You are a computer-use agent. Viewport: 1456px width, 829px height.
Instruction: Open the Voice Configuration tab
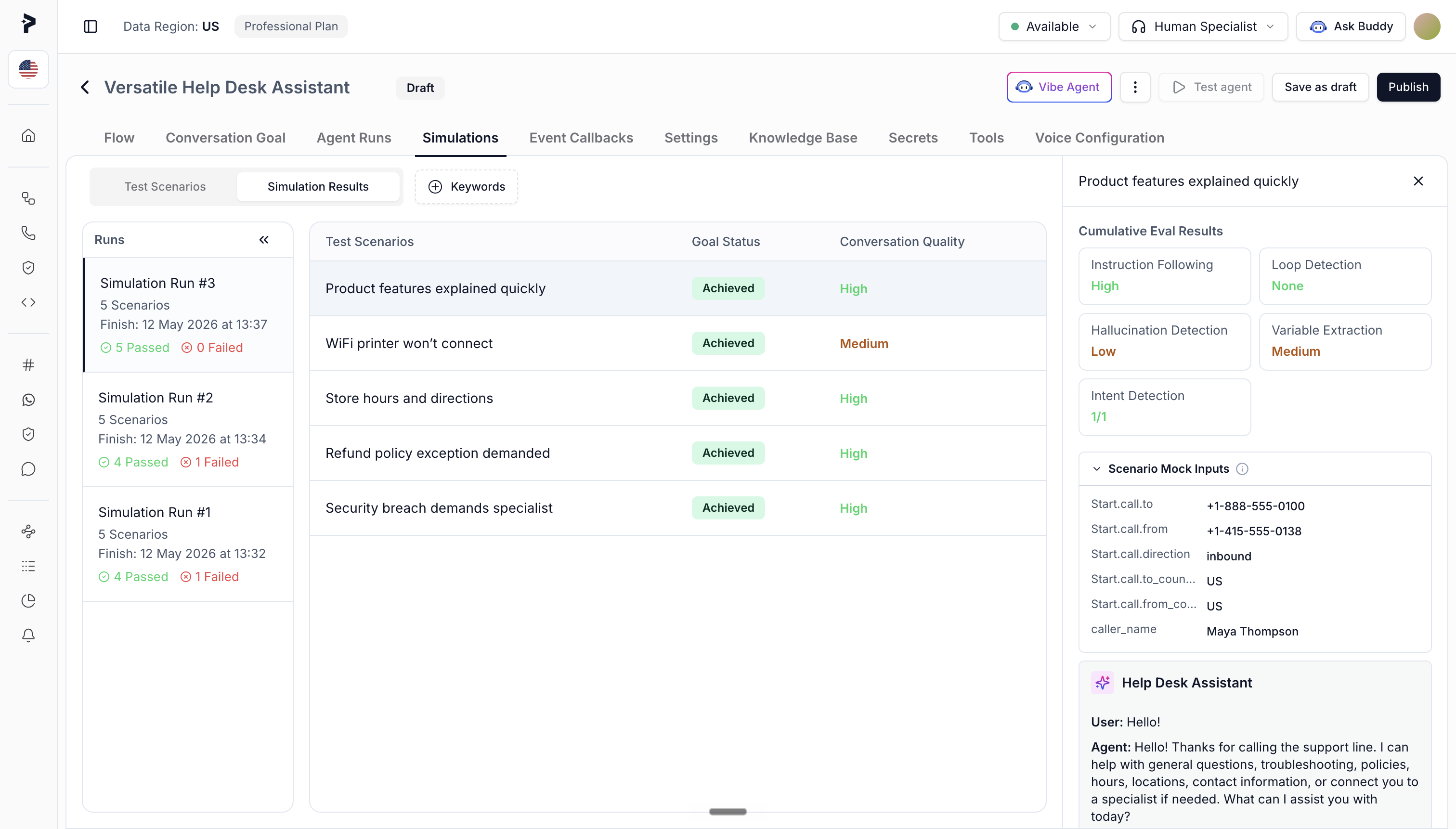pyautogui.click(x=1100, y=138)
